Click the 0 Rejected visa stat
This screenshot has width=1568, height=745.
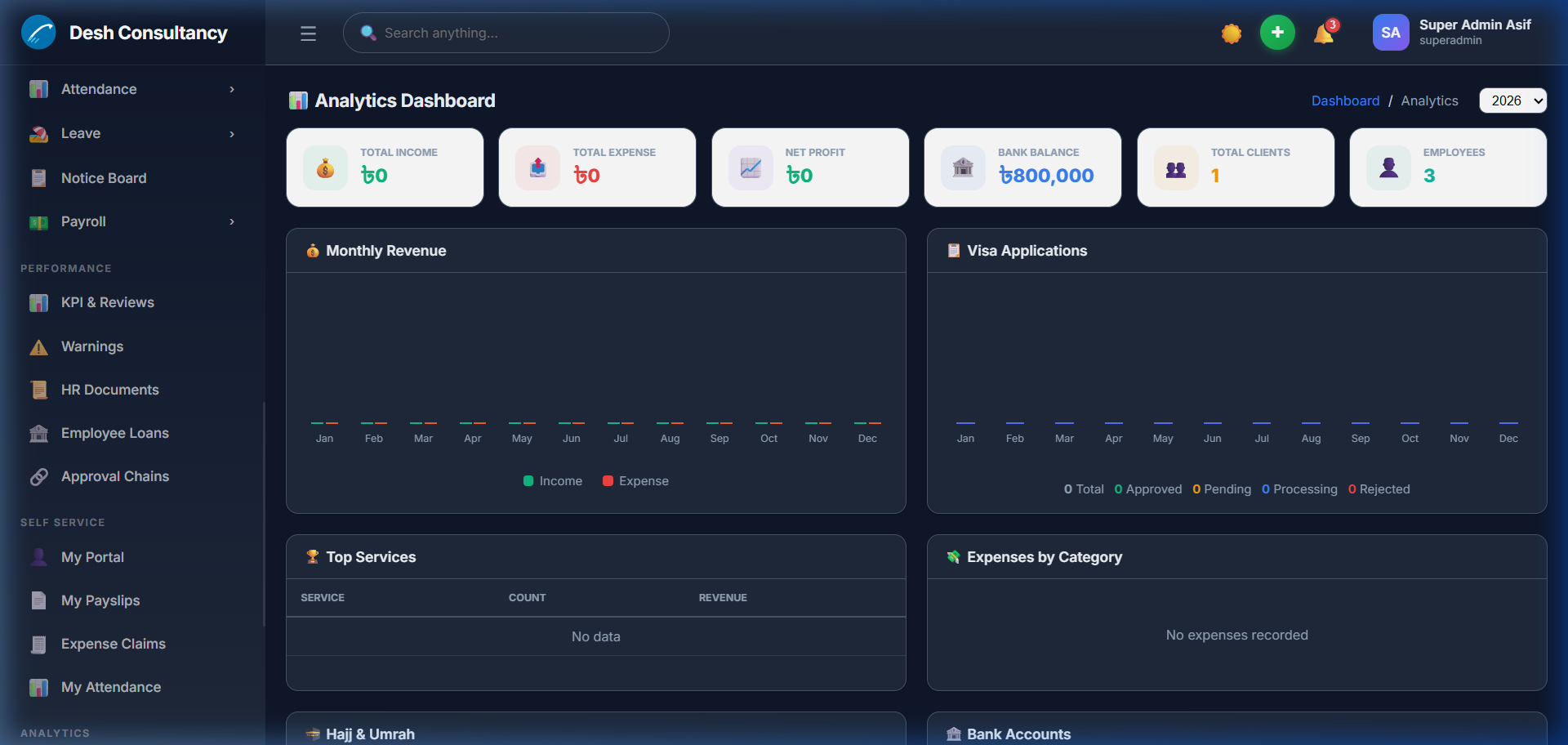pos(1379,489)
